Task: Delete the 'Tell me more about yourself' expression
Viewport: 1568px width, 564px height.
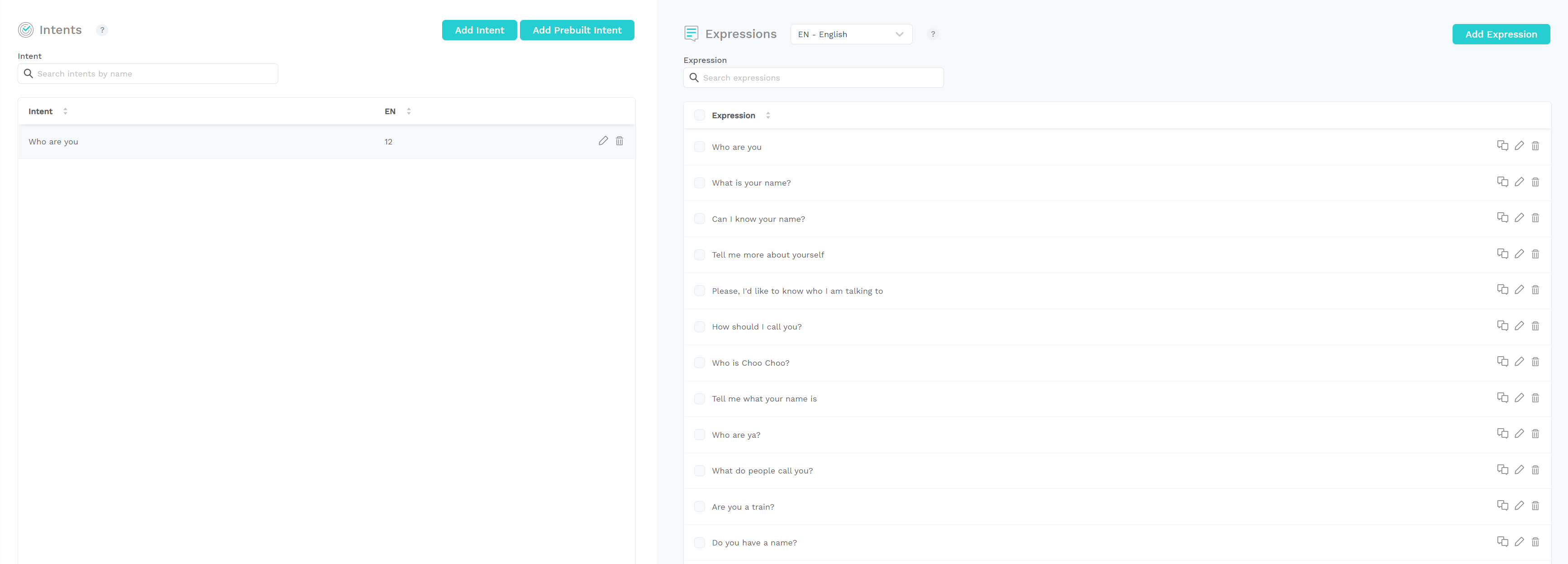Action: click(x=1535, y=253)
